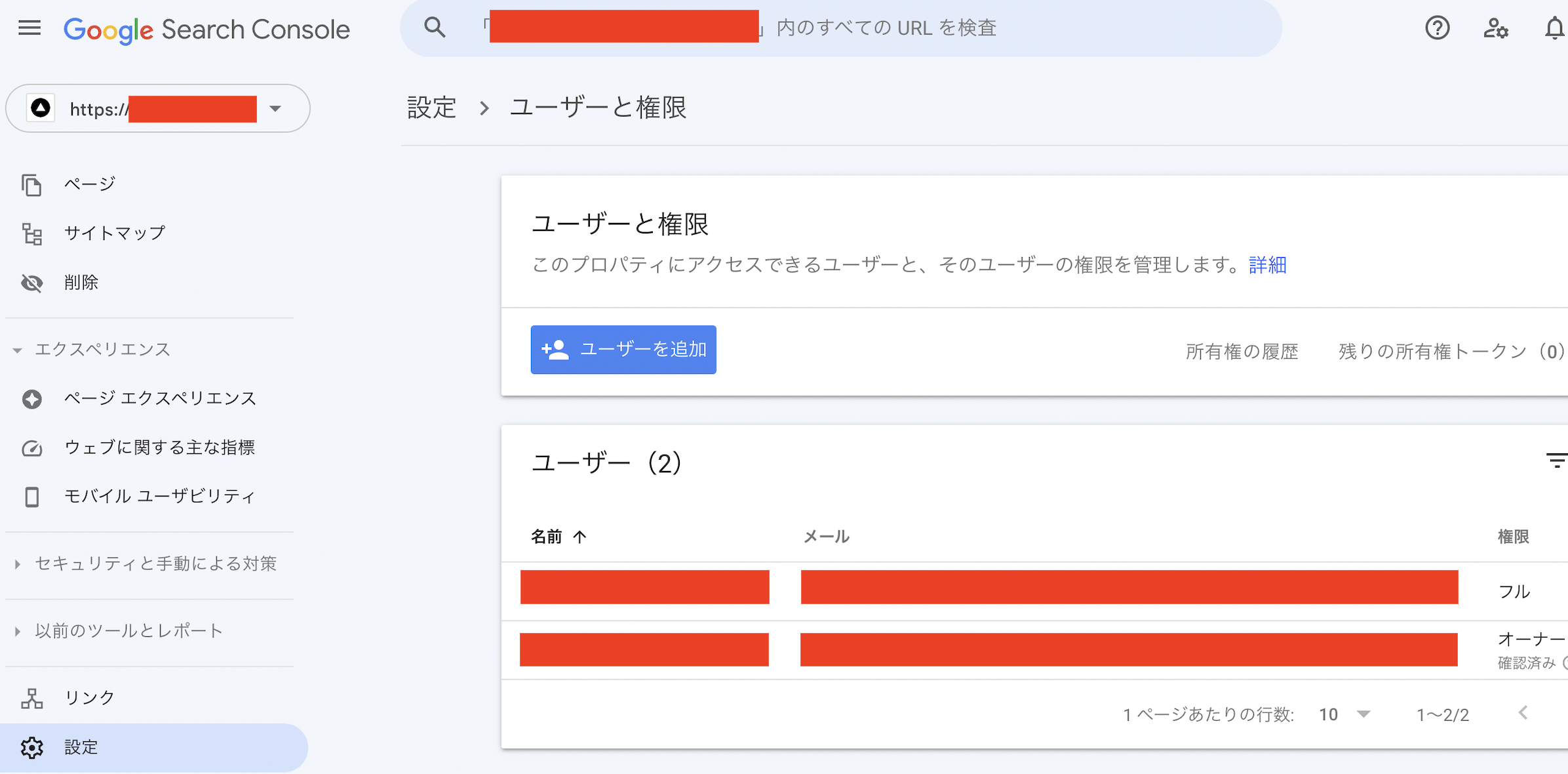Click the ユーザー (2) heading
Image resolution: width=1568 pixels, height=774 pixels.
point(606,463)
